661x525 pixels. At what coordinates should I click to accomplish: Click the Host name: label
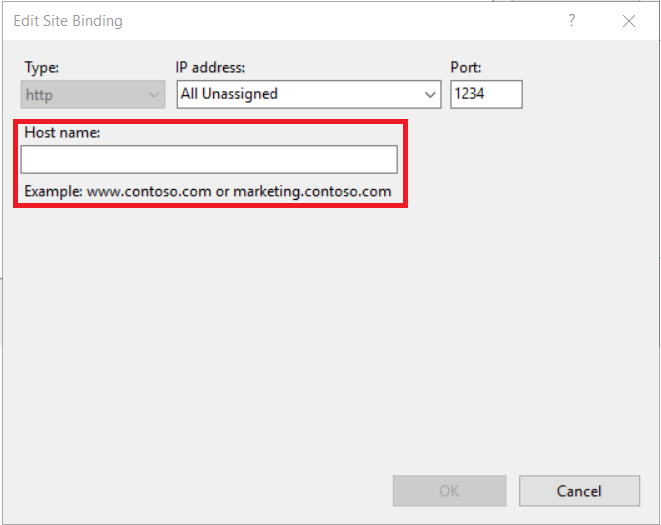(62, 132)
